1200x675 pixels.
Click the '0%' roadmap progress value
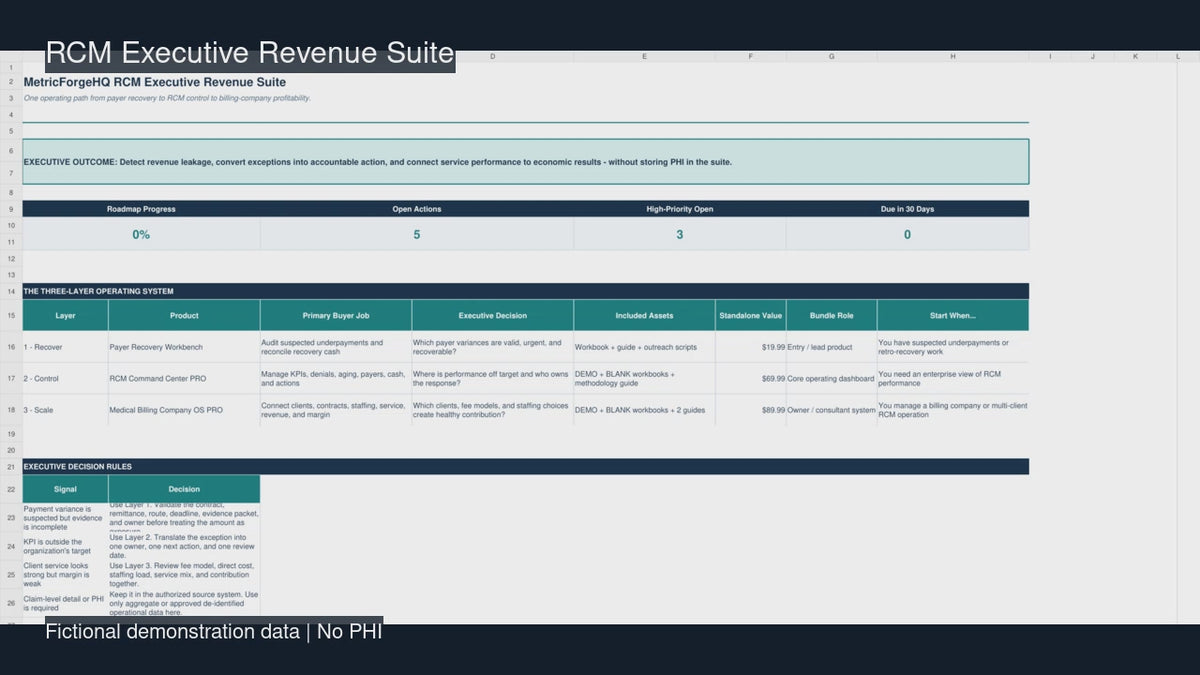coord(141,234)
